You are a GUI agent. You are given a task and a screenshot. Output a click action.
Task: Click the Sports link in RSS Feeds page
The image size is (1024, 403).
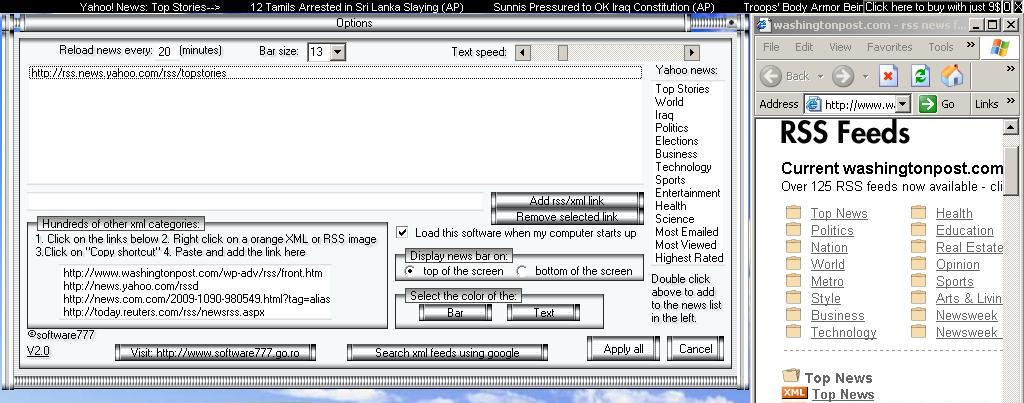(x=955, y=282)
